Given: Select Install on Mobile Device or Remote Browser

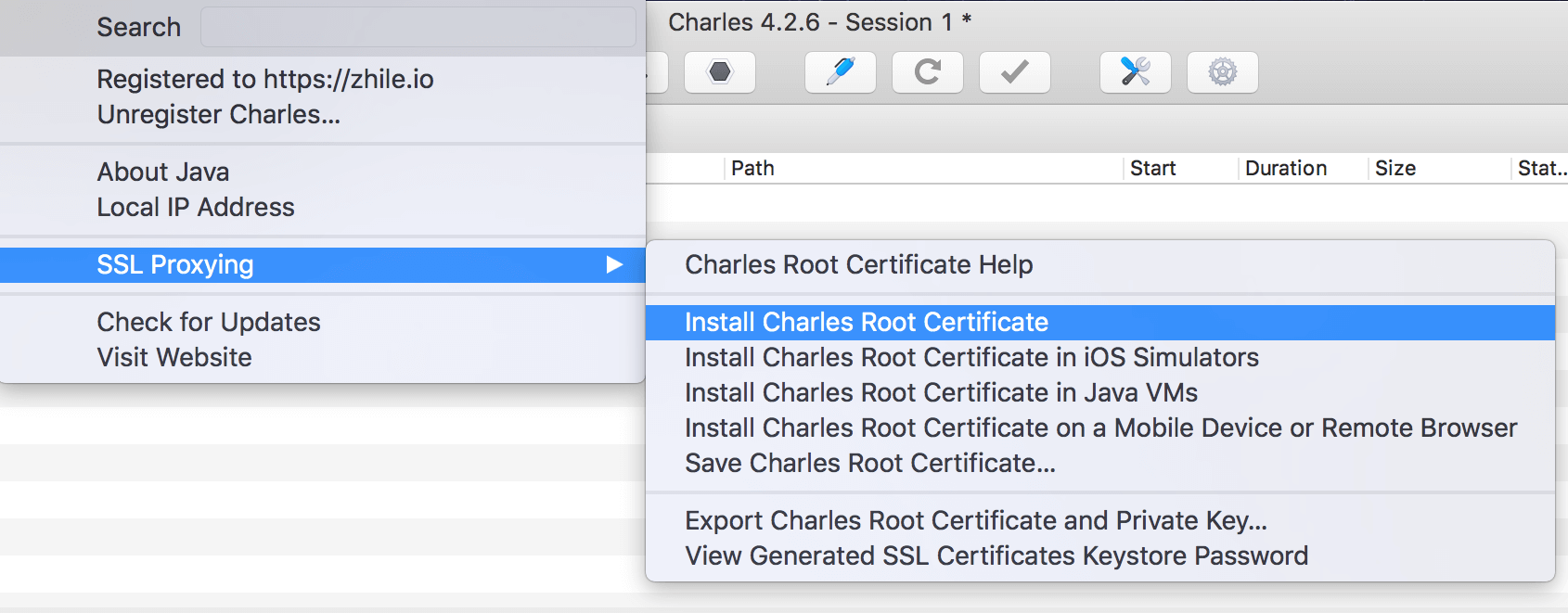Looking at the screenshot, I should (1100, 428).
